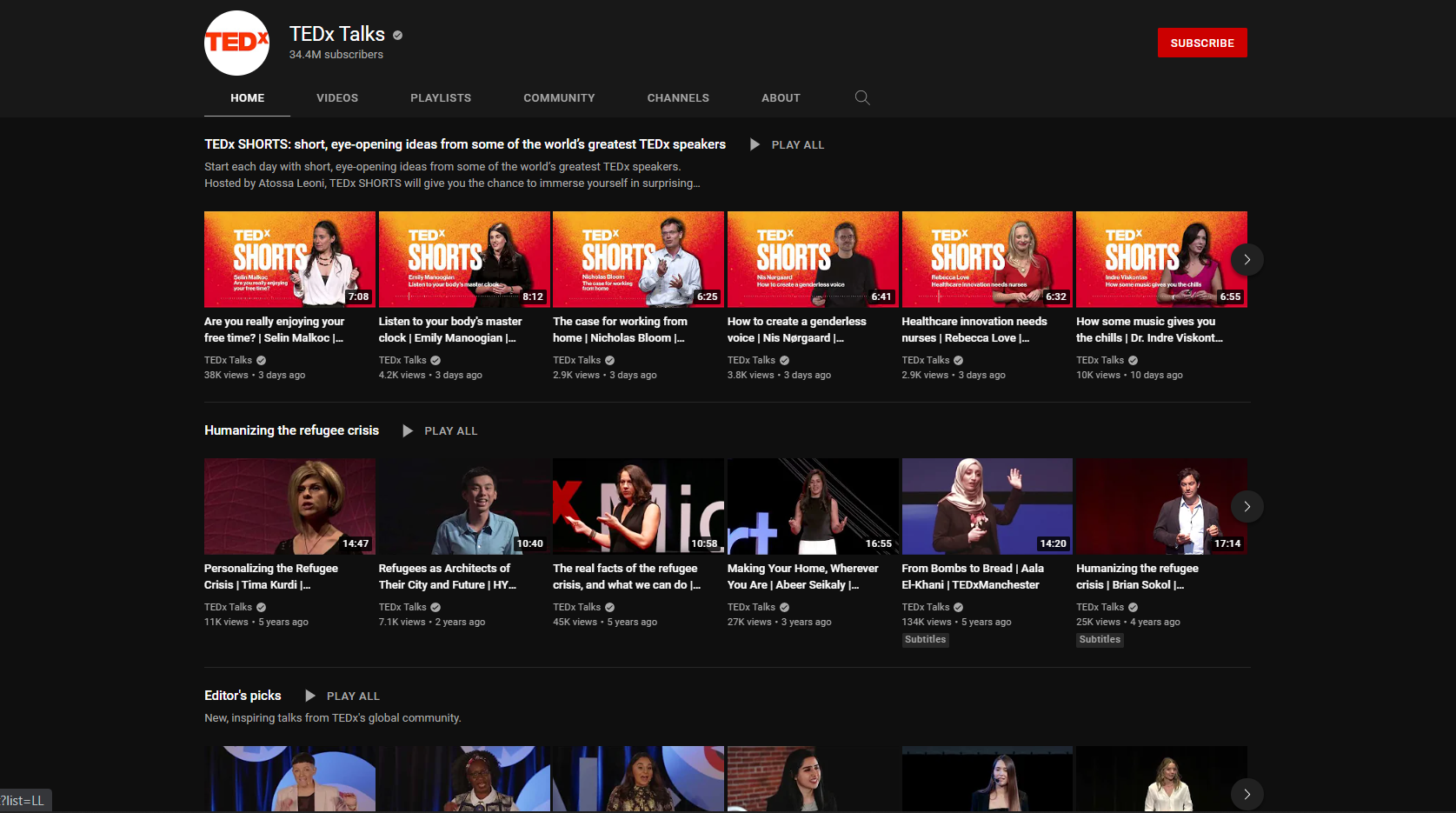Click title 'Personalizing the Refugee Crisis'
The height and width of the screenshot is (813, 1456).
271,576
